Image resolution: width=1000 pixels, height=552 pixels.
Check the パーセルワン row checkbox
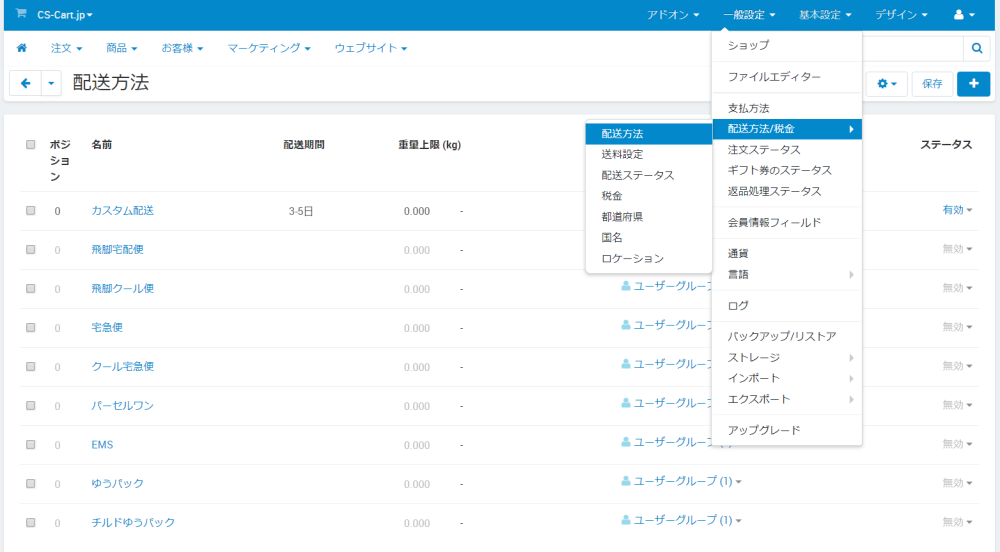(31, 405)
